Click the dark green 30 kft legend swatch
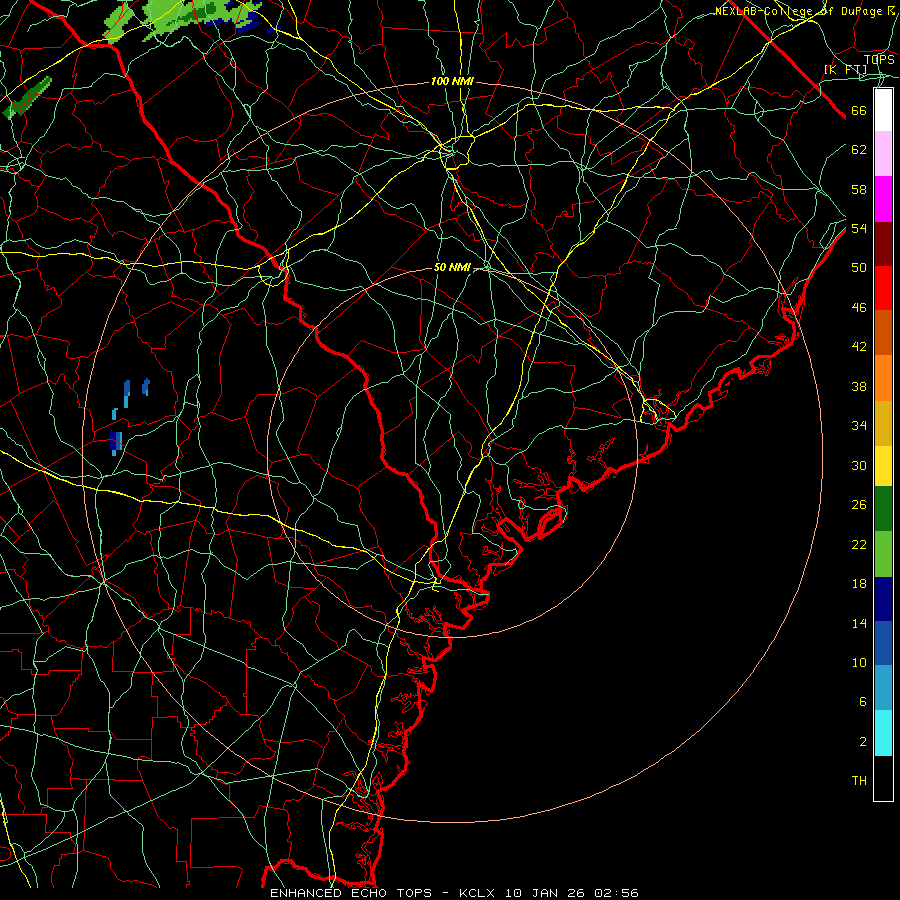900x900 pixels. (x=883, y=509)
